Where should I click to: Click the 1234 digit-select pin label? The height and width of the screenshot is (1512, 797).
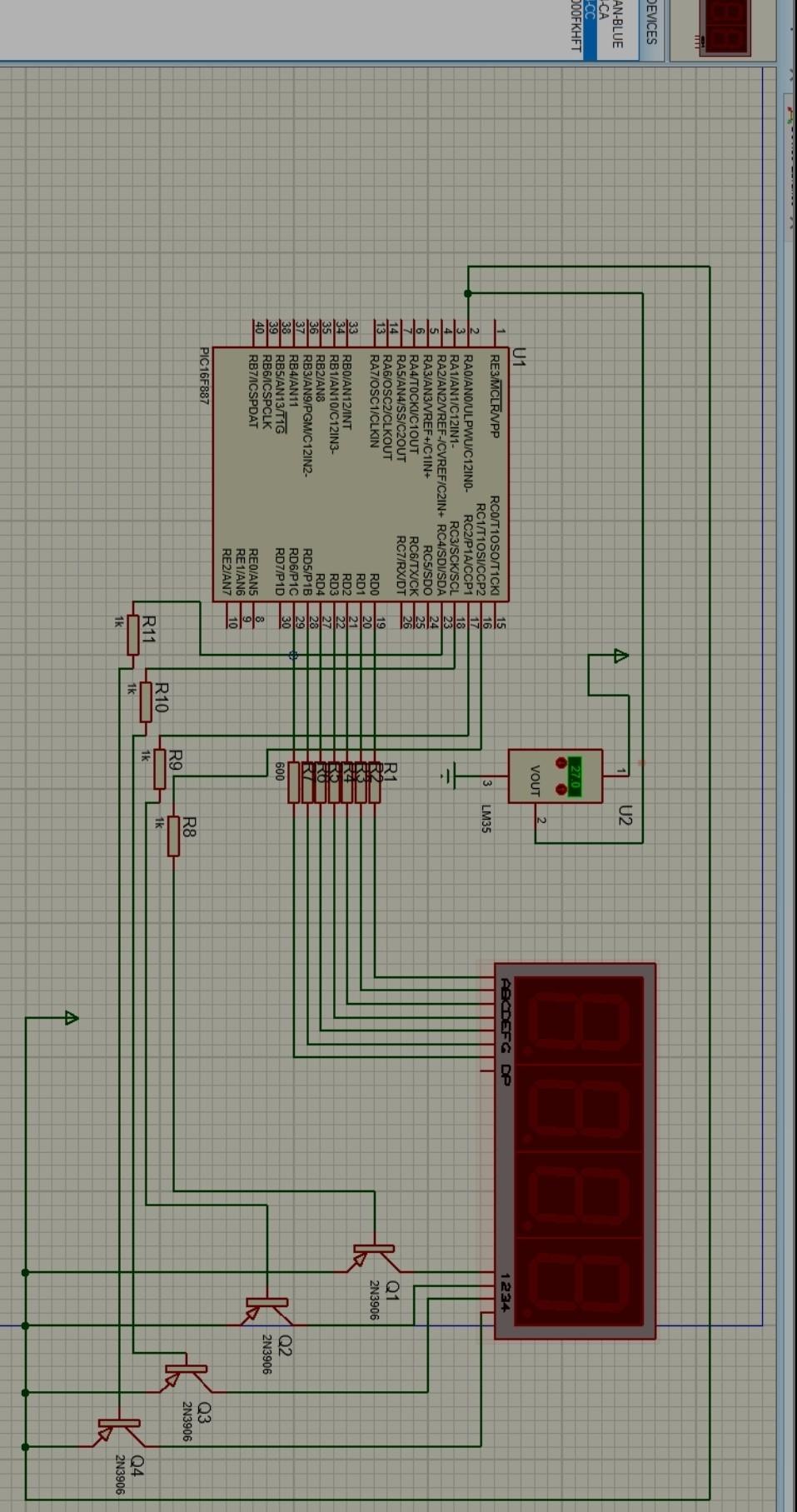506,1291
